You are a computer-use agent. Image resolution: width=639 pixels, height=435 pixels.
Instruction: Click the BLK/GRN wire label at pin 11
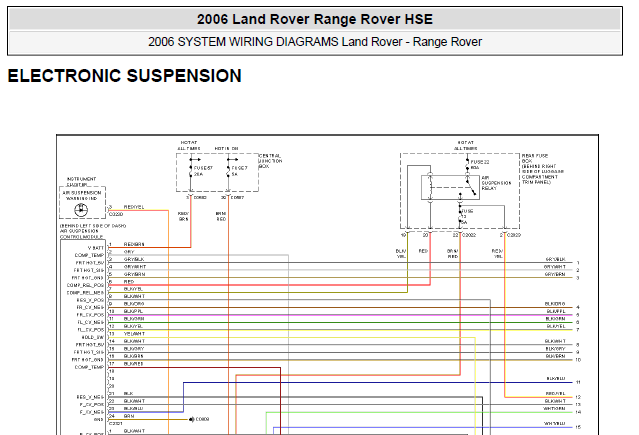pyautogui.click(x=134, y=318)
